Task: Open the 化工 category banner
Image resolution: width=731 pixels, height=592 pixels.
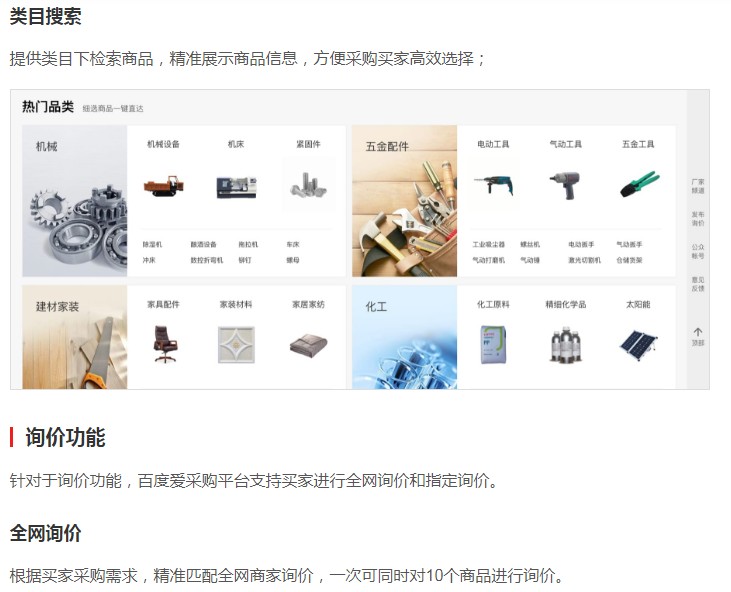Action: click(405, 337)
